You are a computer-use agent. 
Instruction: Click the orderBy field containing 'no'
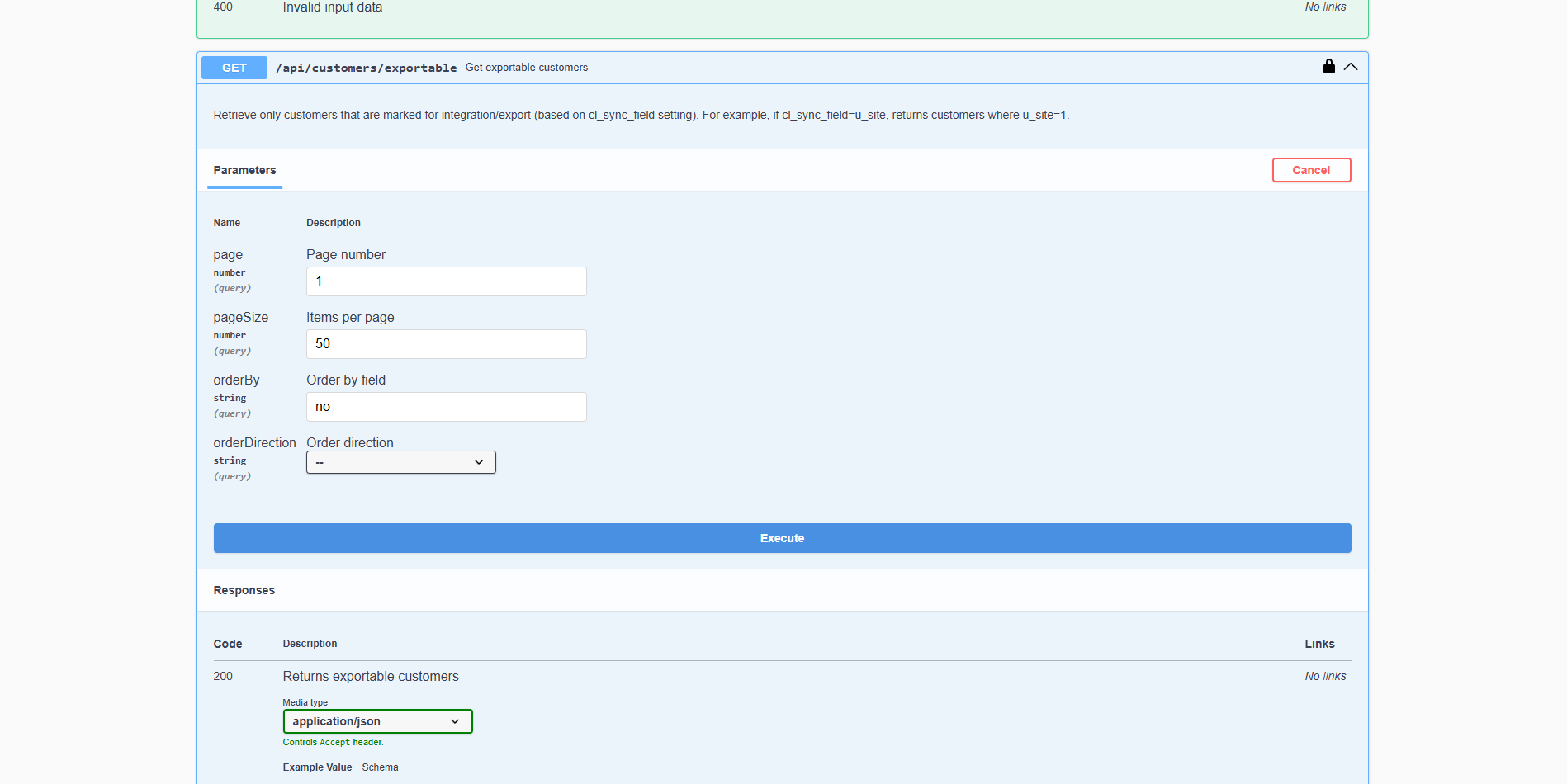(x=446, y=407)
